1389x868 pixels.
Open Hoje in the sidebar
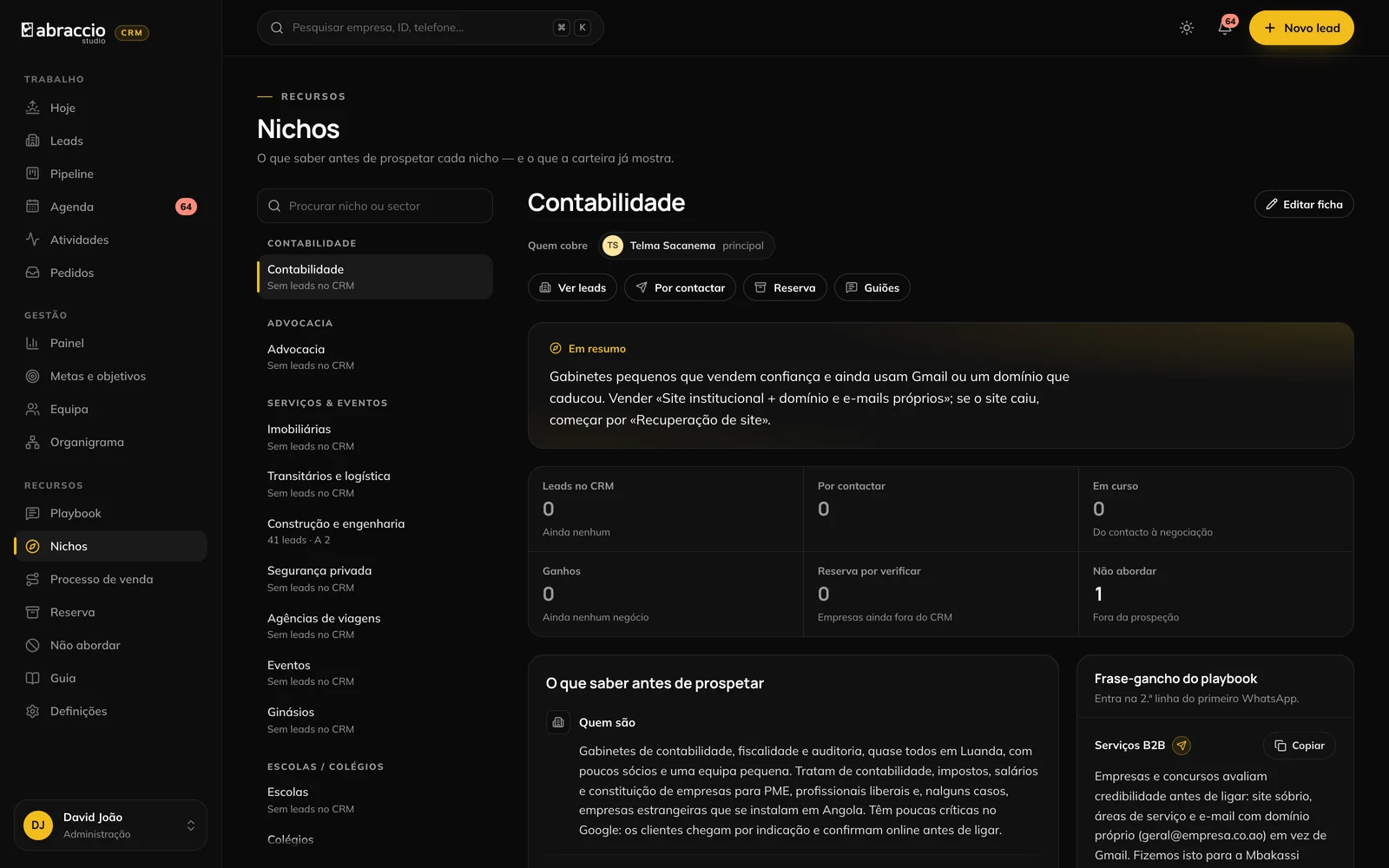(110, 108)
